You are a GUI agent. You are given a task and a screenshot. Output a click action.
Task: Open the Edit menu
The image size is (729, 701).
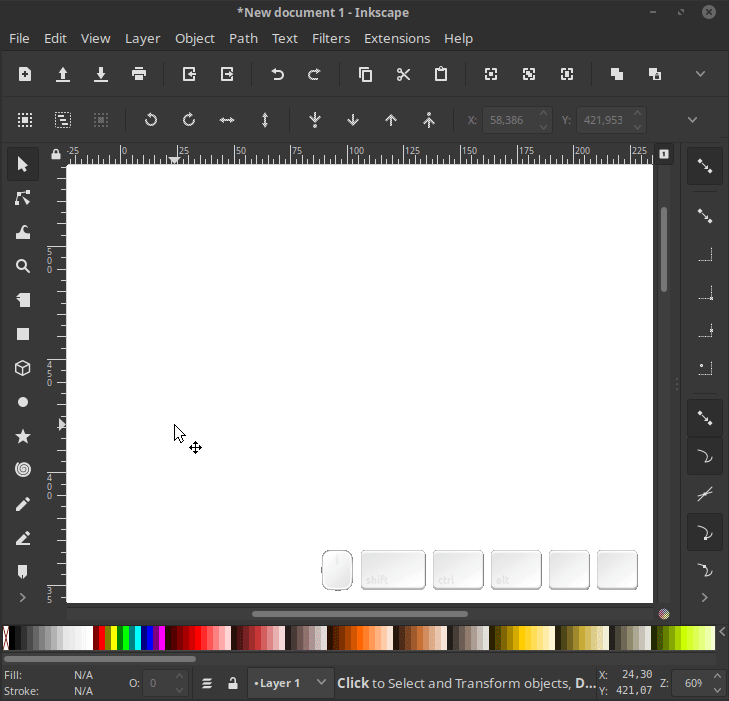55,39
